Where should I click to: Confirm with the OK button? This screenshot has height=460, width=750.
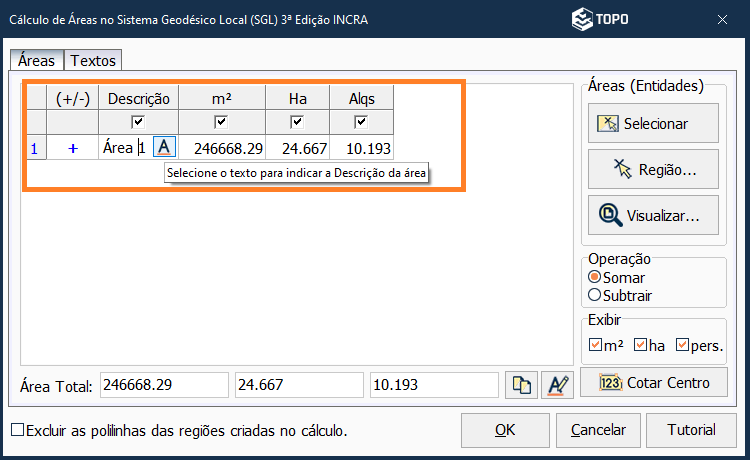tap(505, 430)
